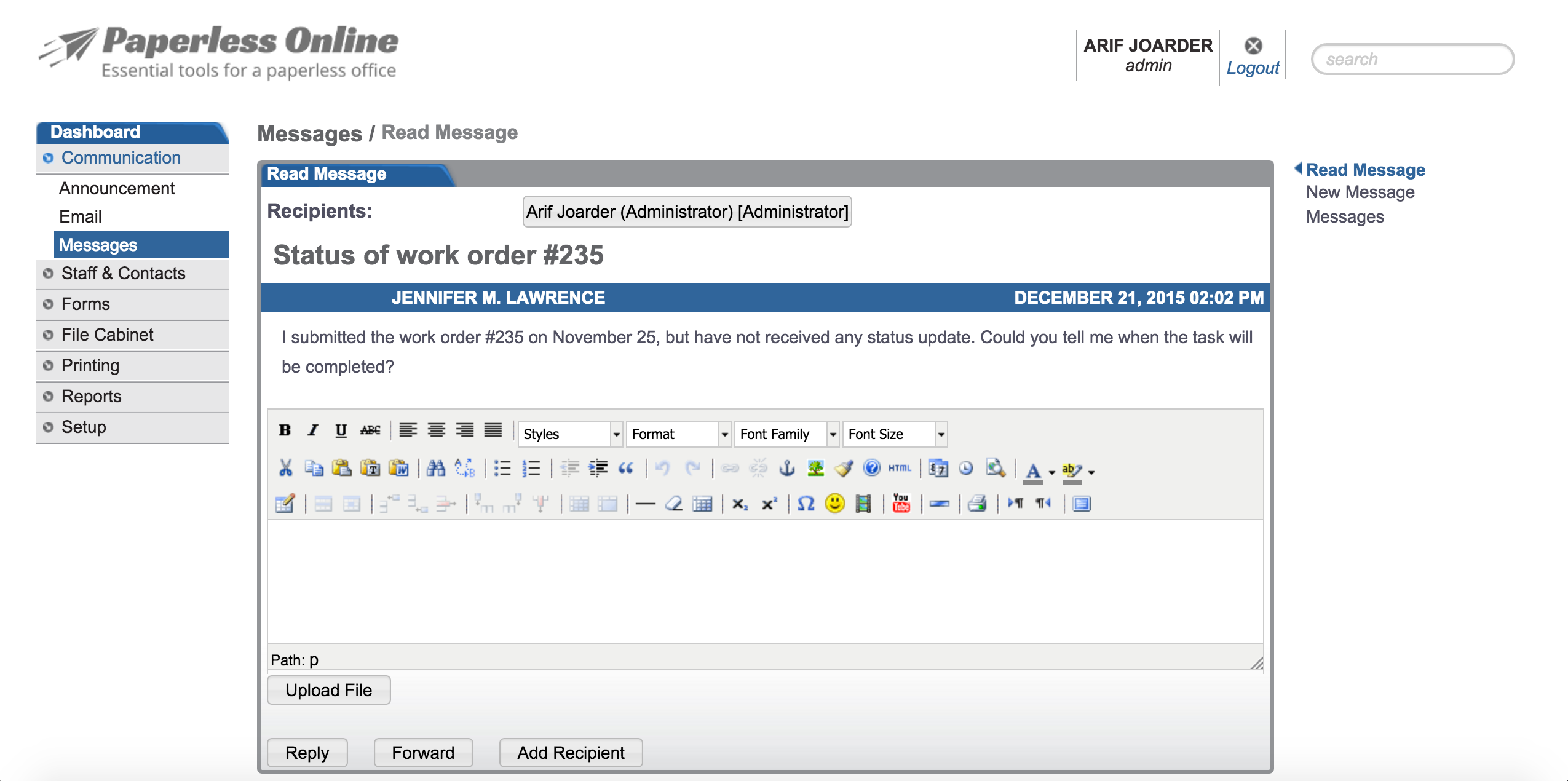The width and height of the screenshot is (1568, 781).
Task: Open the Reports sidebar menu
Action: coord(92,397)
